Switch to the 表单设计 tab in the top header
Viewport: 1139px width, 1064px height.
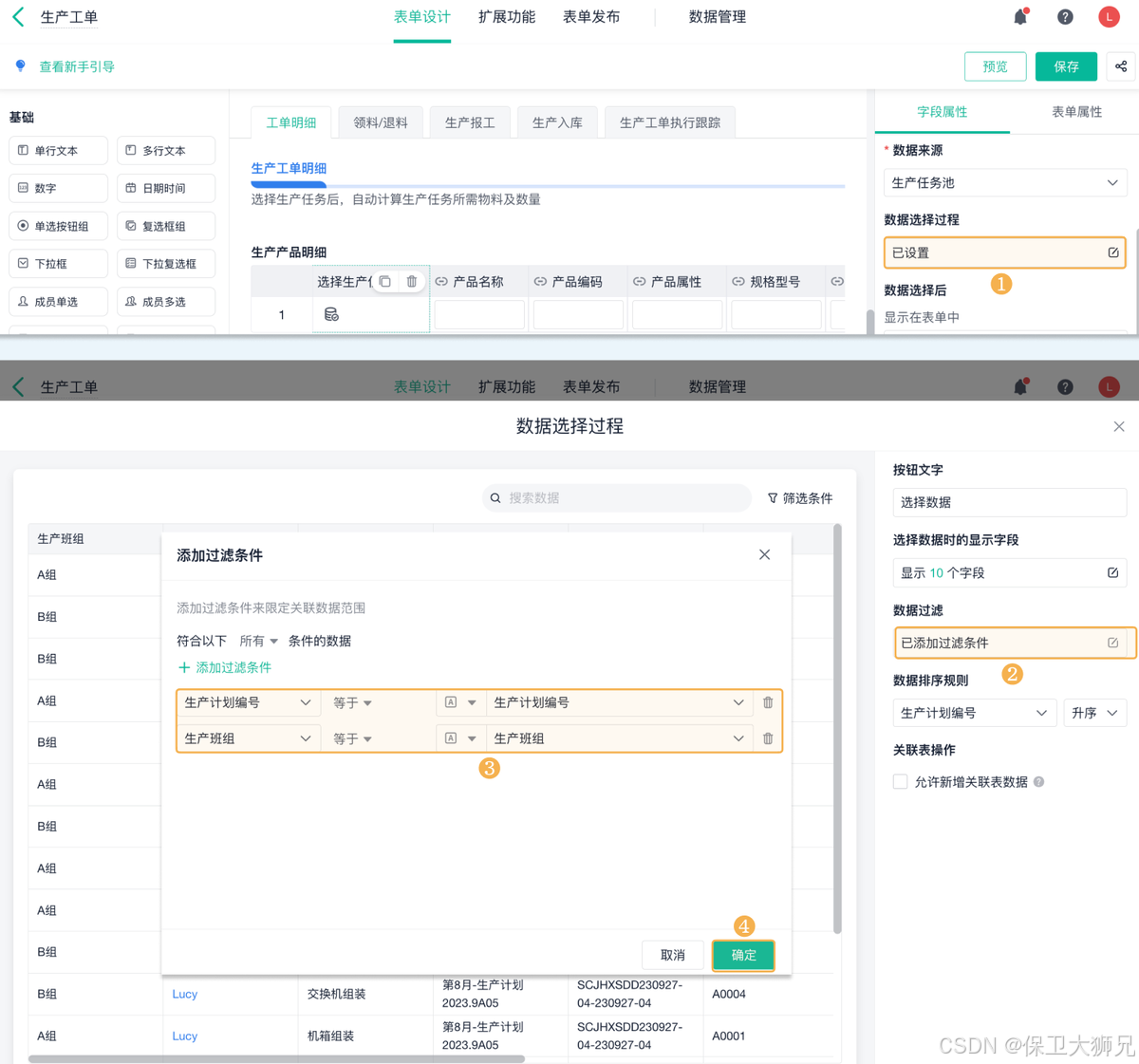coord(422,17)
